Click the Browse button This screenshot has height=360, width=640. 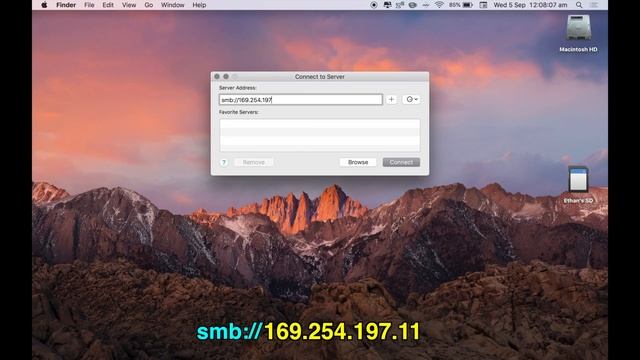point(358,162)
